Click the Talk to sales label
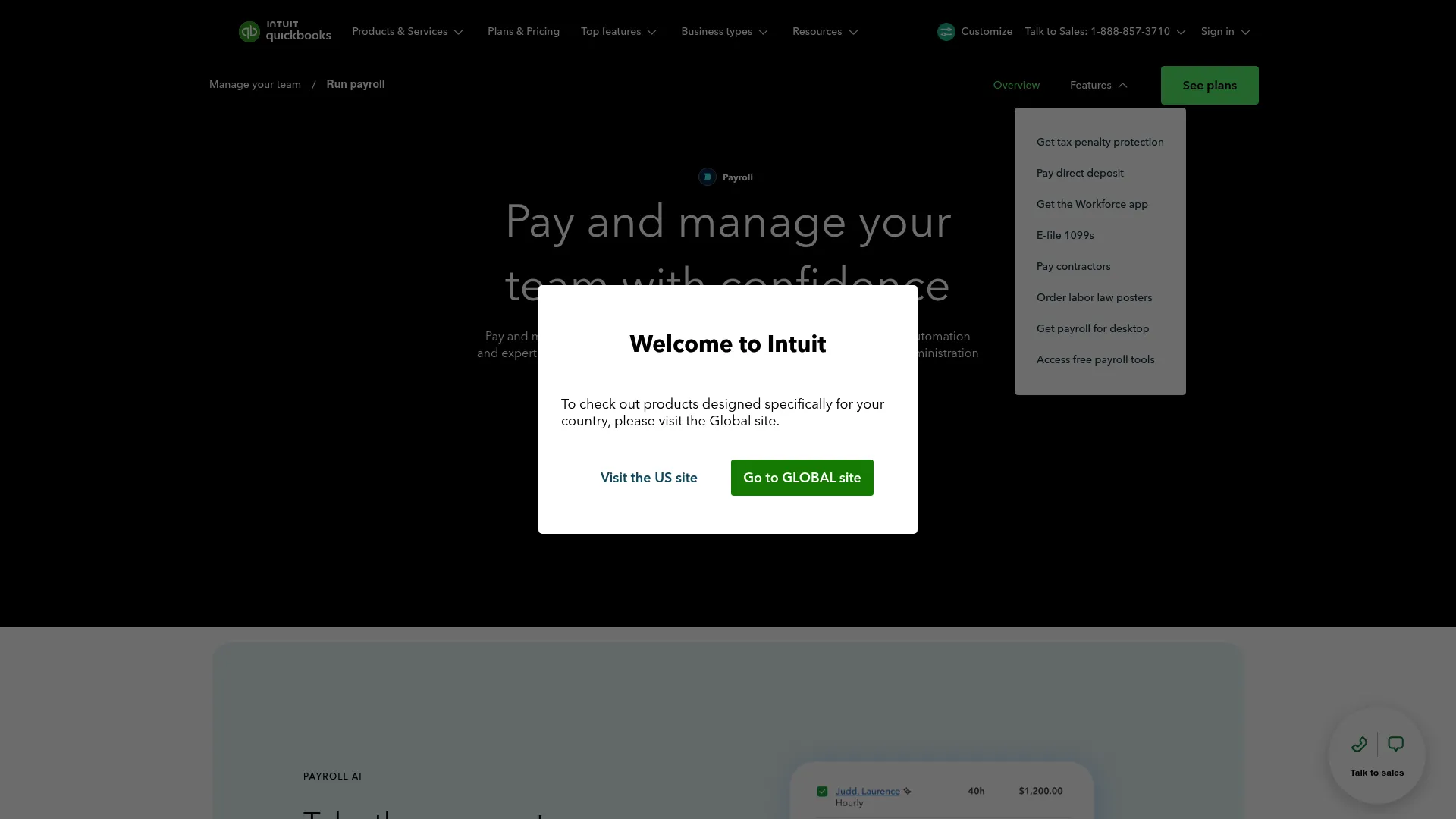Screen dimensions: 1456x819 (x=1376, y=773)
